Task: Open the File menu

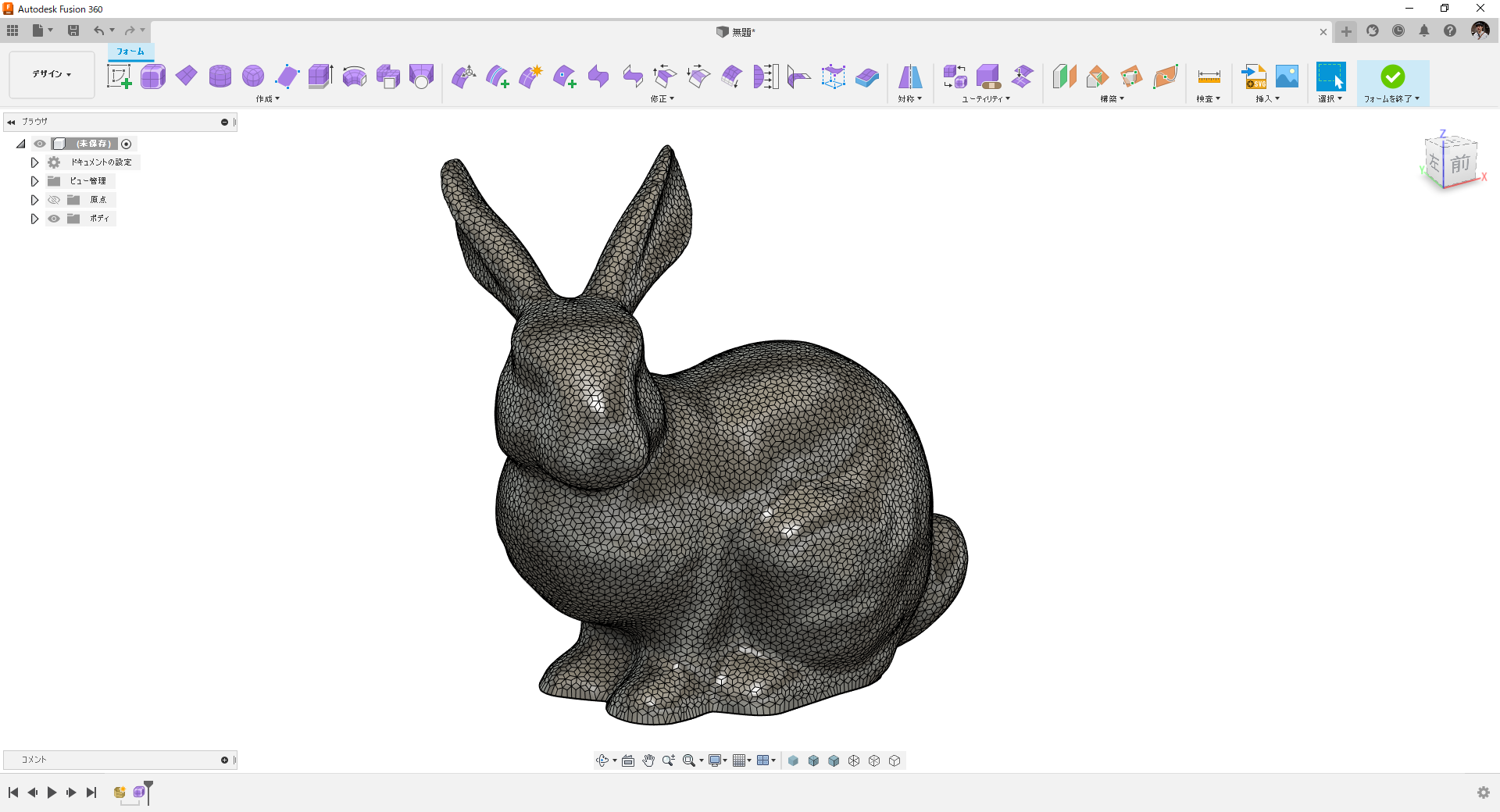Action: 39,30
